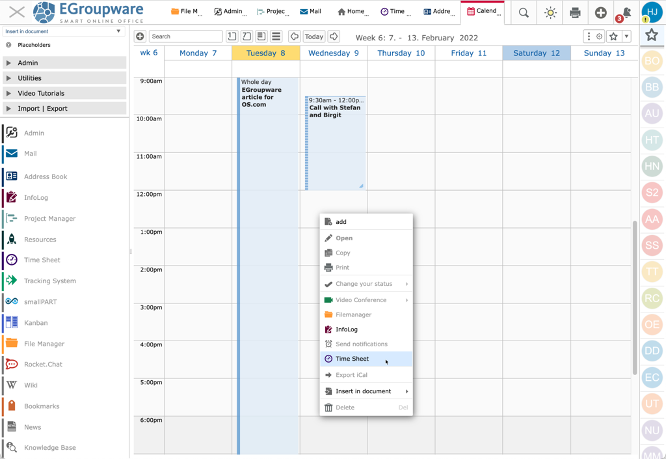
Task: Open Kanban from the left sidebar
Action: point(34,323)
